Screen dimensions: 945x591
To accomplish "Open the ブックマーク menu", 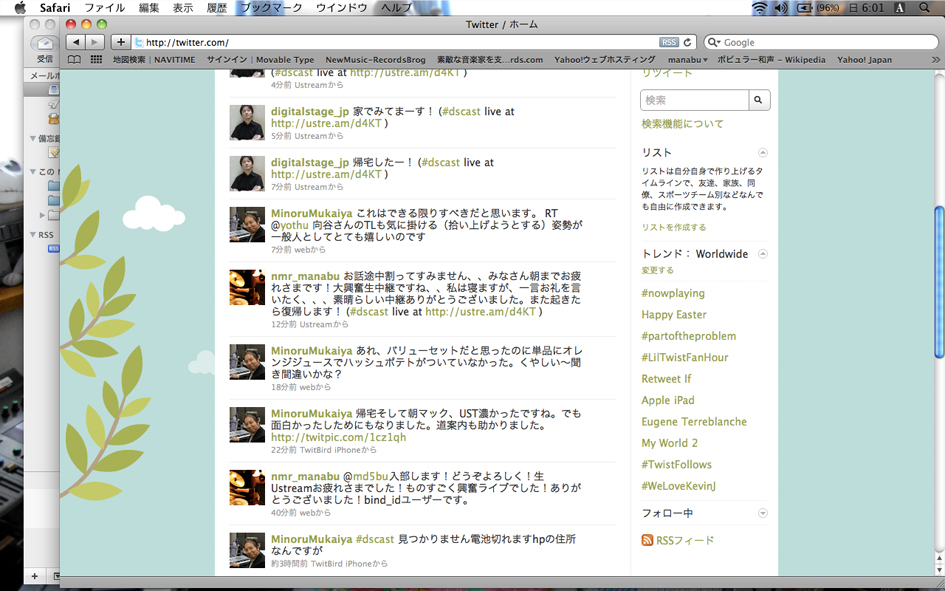I will point(271,8).
